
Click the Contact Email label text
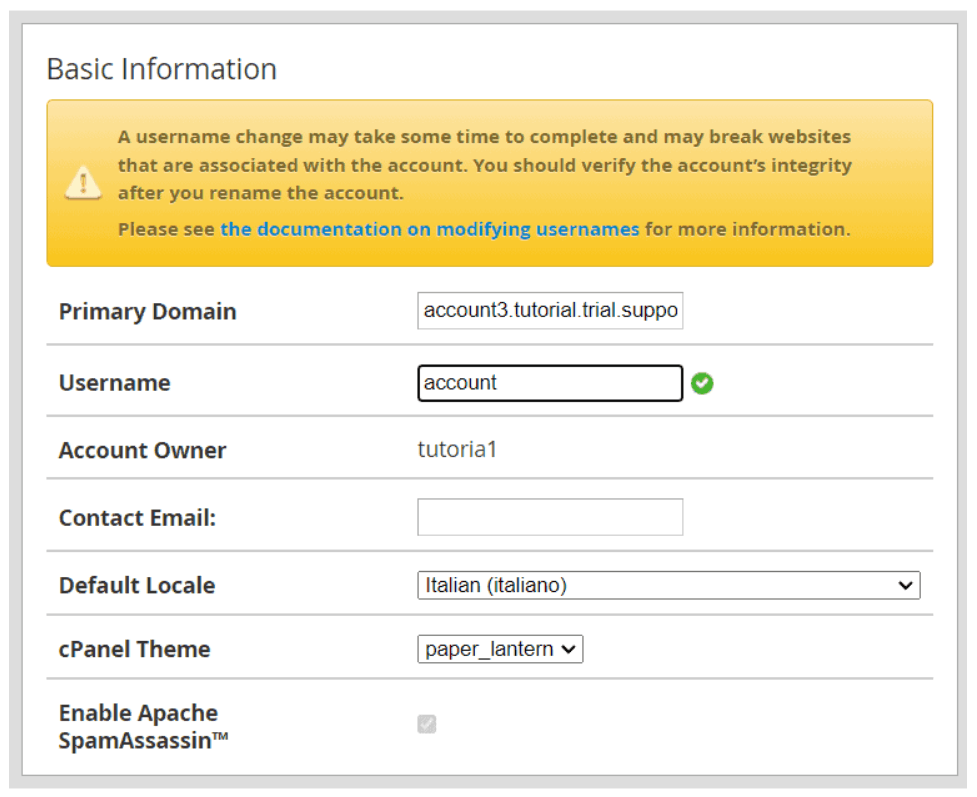tap(137, 518)
